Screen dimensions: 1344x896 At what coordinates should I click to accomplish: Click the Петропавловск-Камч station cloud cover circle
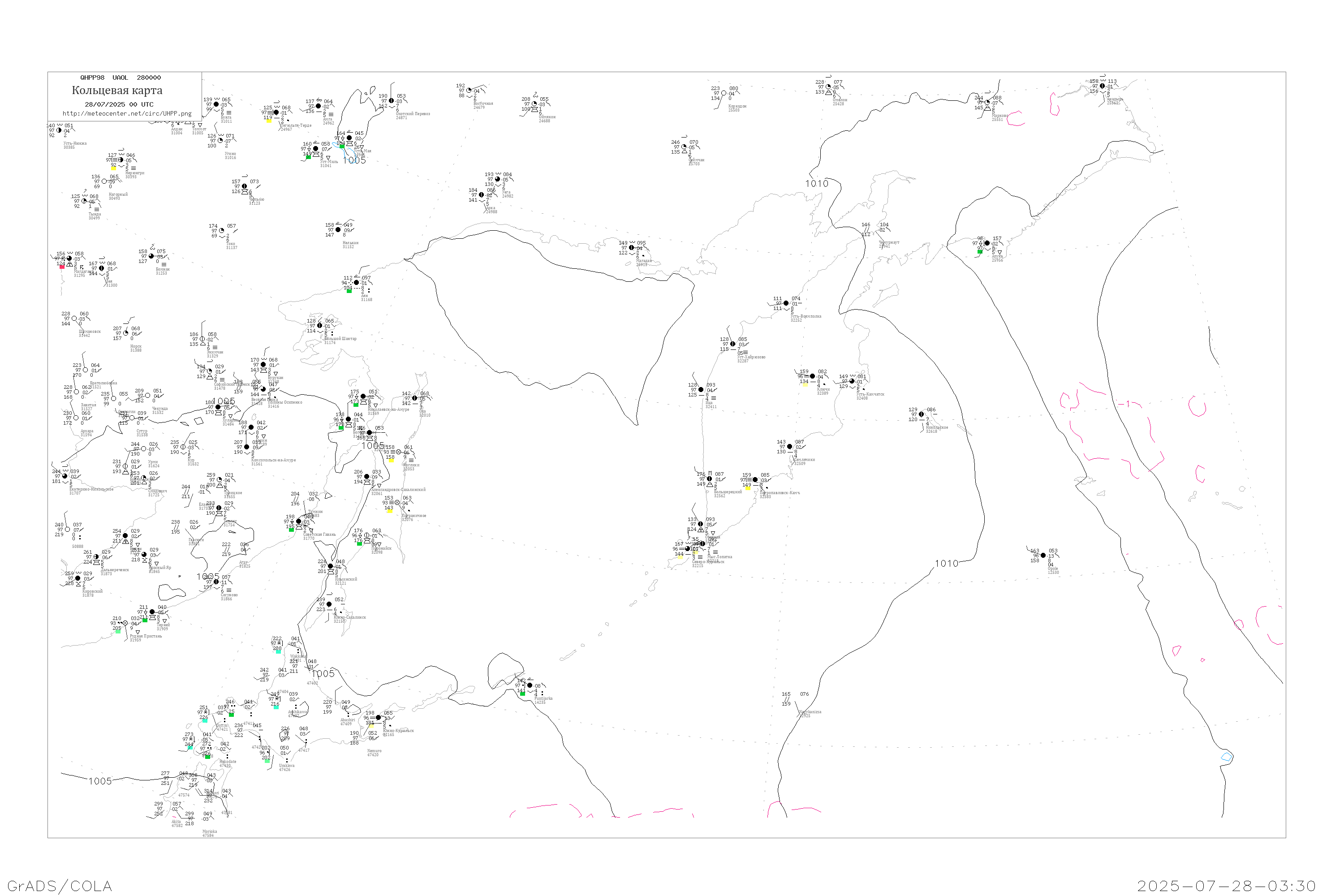click(x=755, y=480)
